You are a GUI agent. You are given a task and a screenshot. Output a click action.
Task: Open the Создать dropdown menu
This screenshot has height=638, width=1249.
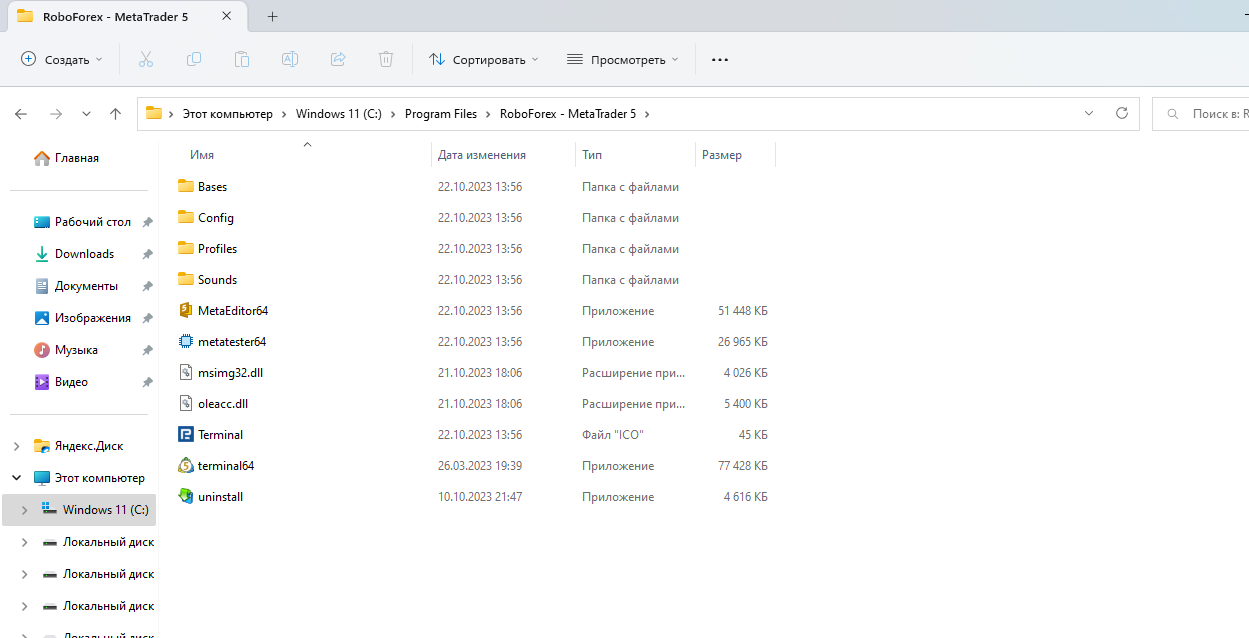(62, 59)
